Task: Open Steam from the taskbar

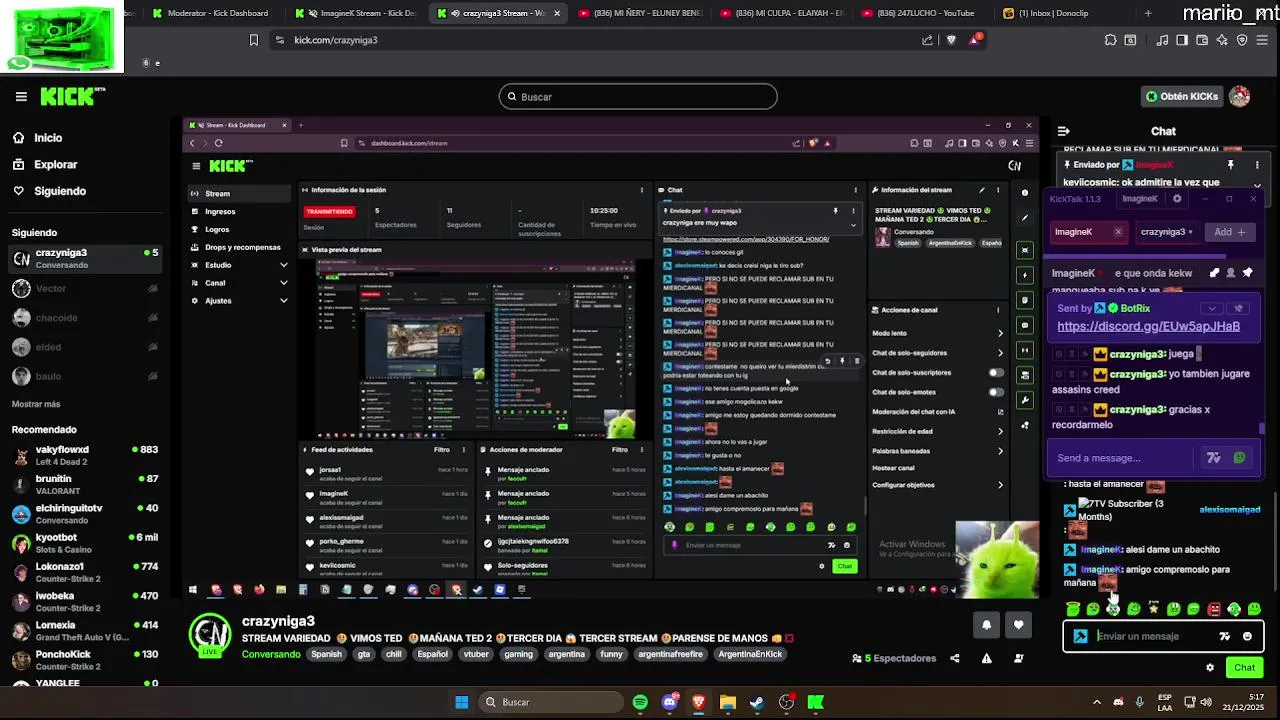Action: (x=757, y=702)
